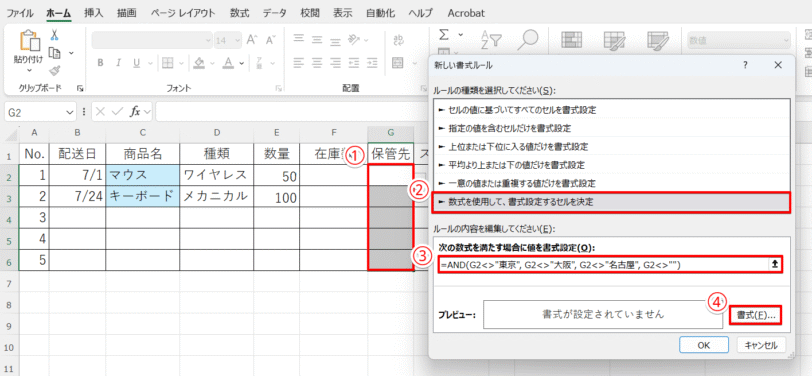Image resolution: width=812 pixels, height=376 pixels.
Task: Click the Borders grid icon
Action: click(167, 63)
